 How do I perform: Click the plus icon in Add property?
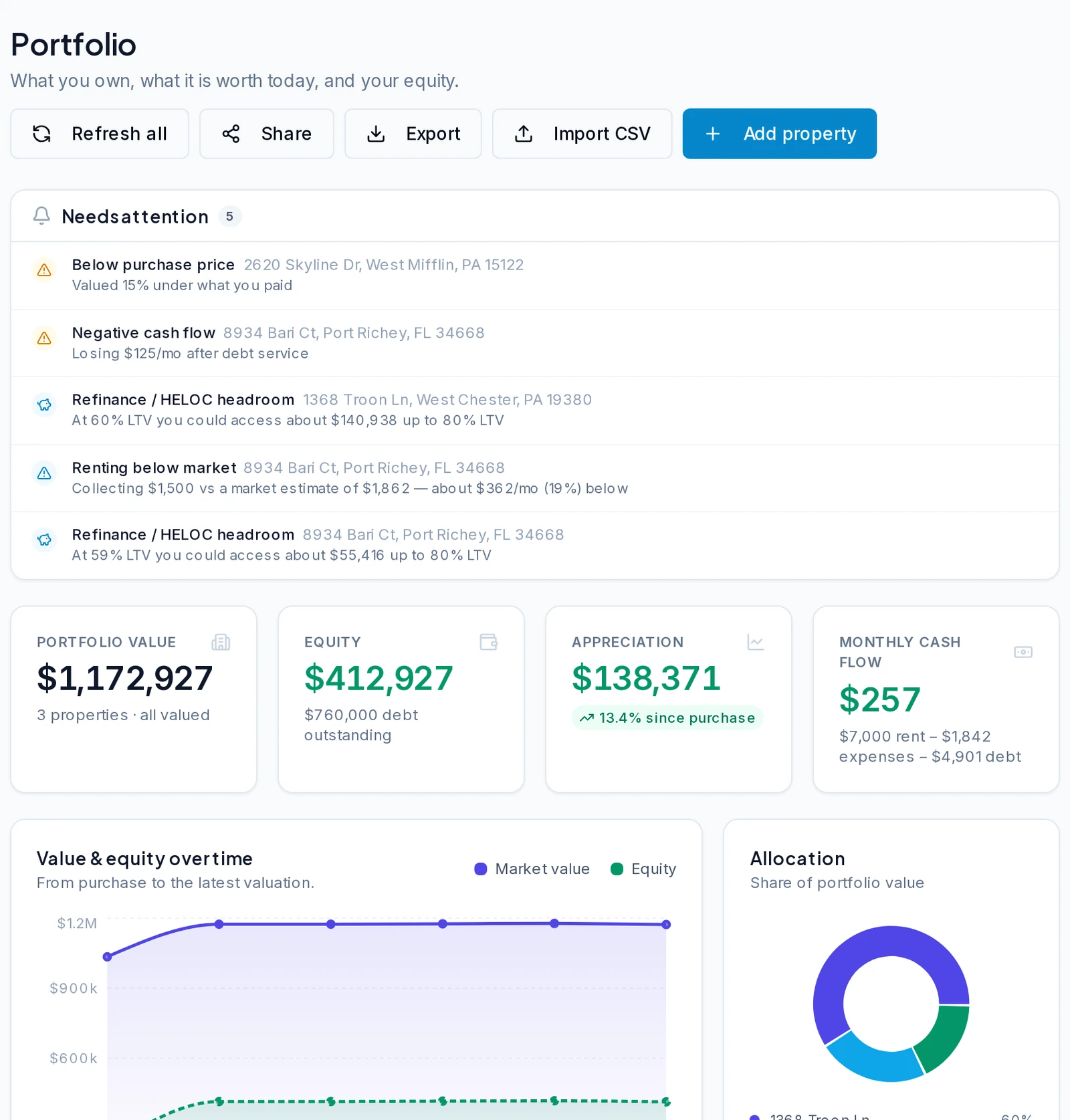pos(713,134)
